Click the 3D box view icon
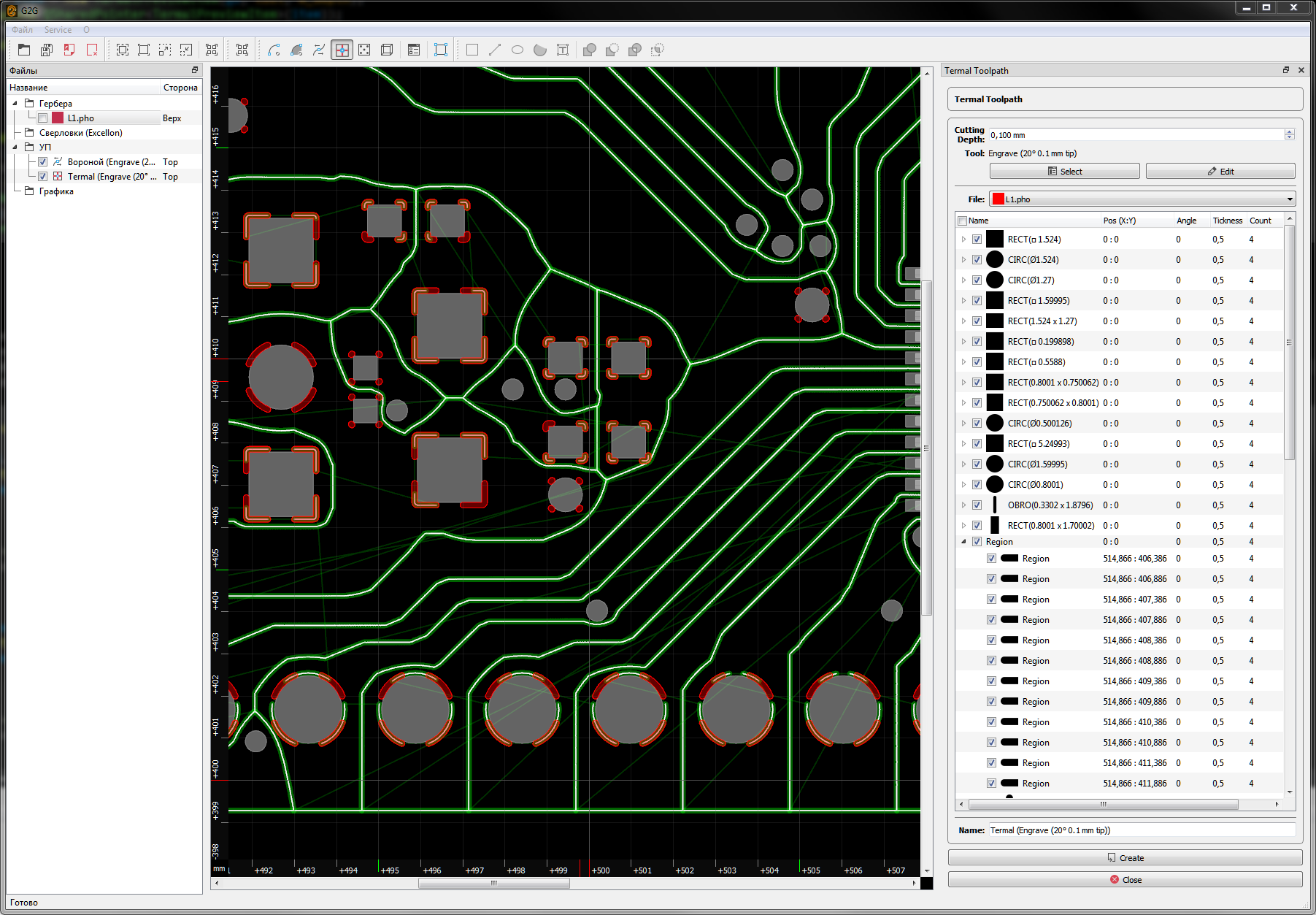Image resolution: width=1316 pixels, height=915 pixels. 387,50
